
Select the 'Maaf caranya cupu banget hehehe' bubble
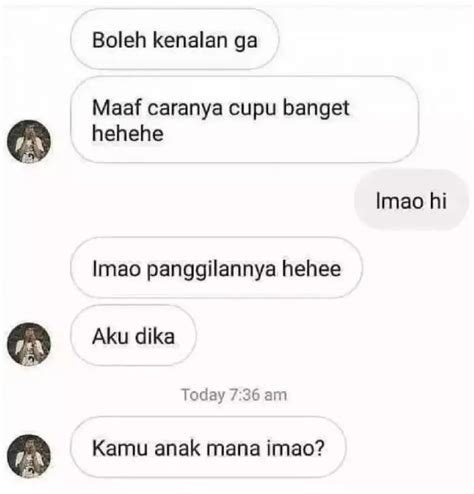[244, 120]
